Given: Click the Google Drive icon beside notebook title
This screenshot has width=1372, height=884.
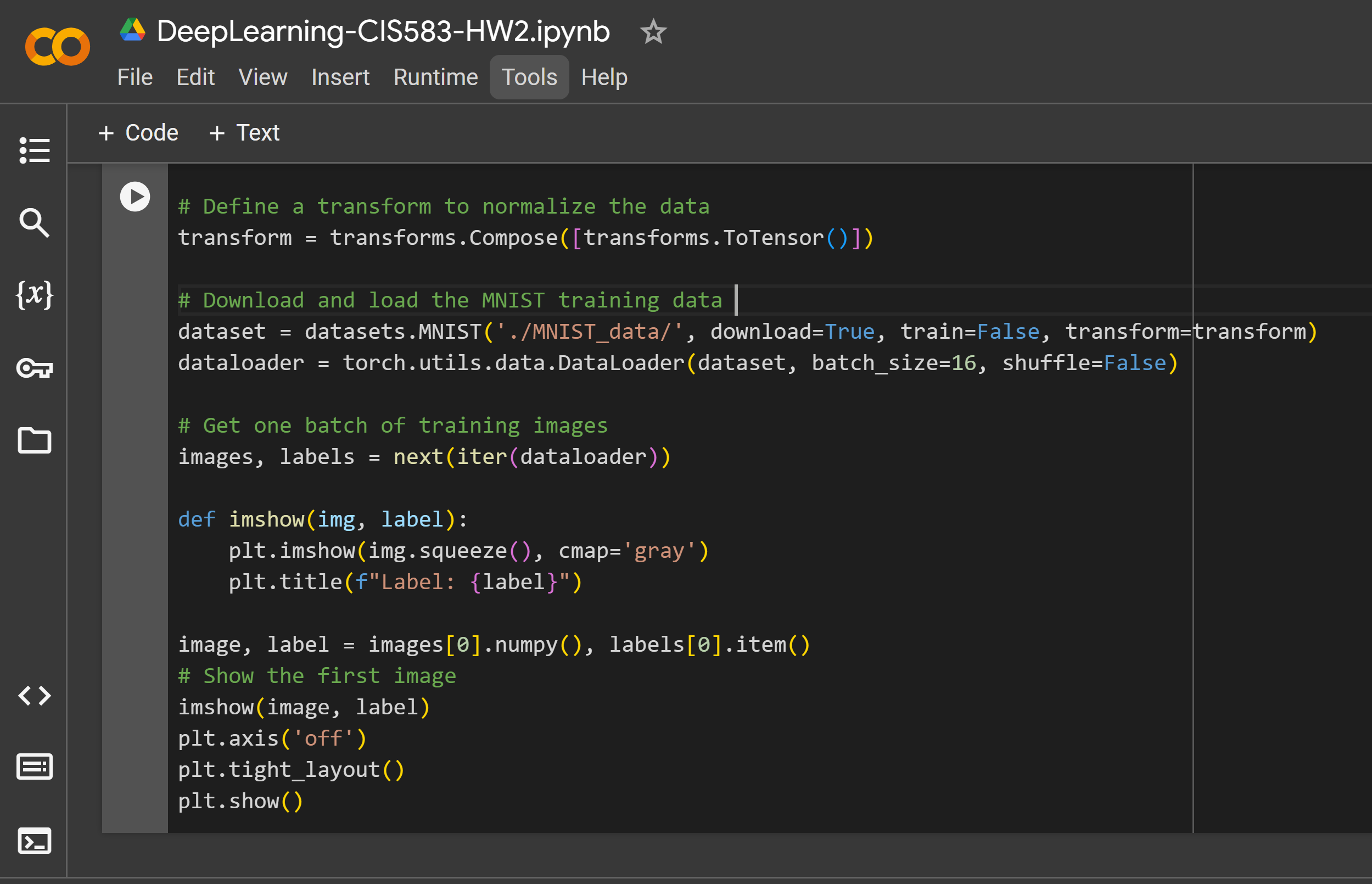Looking at the screenshot, I should [132, 30].
